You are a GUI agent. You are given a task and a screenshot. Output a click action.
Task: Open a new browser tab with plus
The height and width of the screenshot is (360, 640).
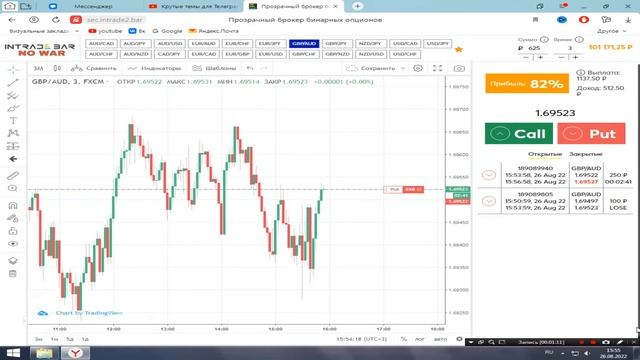(x=358, y=6)
